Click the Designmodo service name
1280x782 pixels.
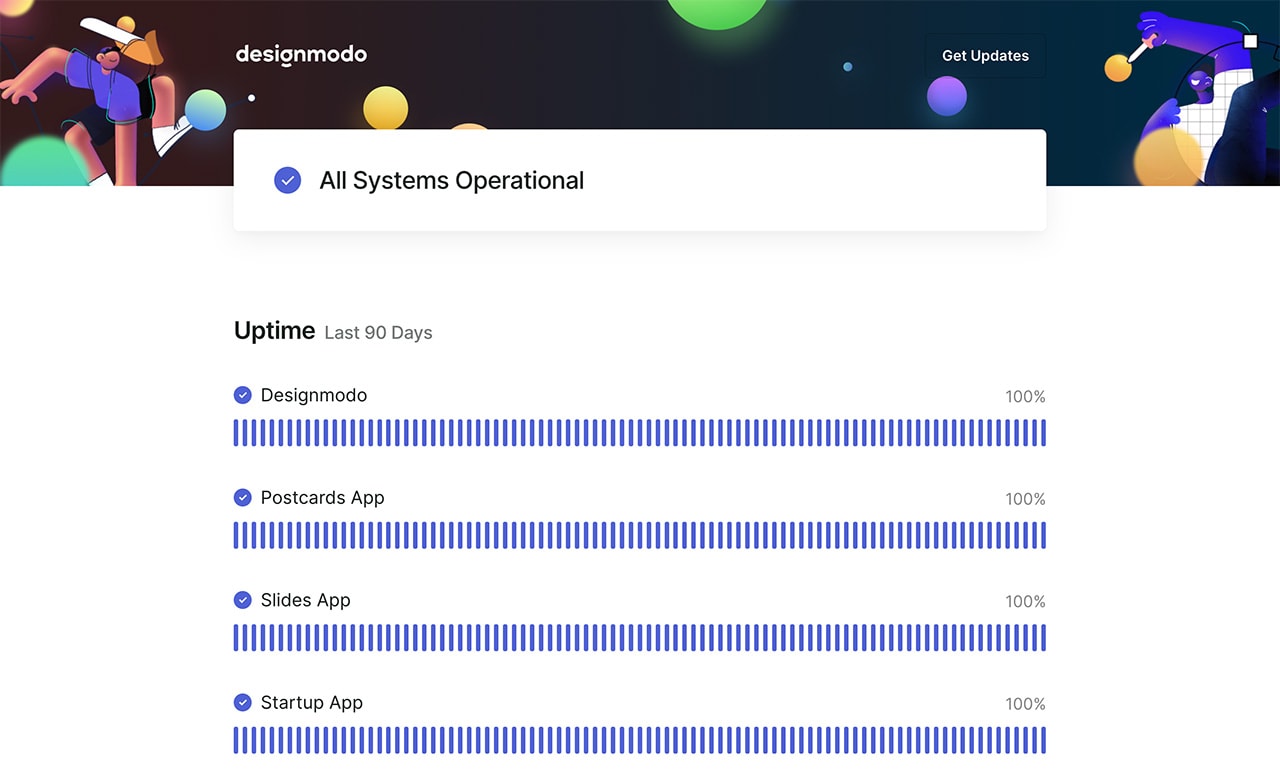pos(314,395)
